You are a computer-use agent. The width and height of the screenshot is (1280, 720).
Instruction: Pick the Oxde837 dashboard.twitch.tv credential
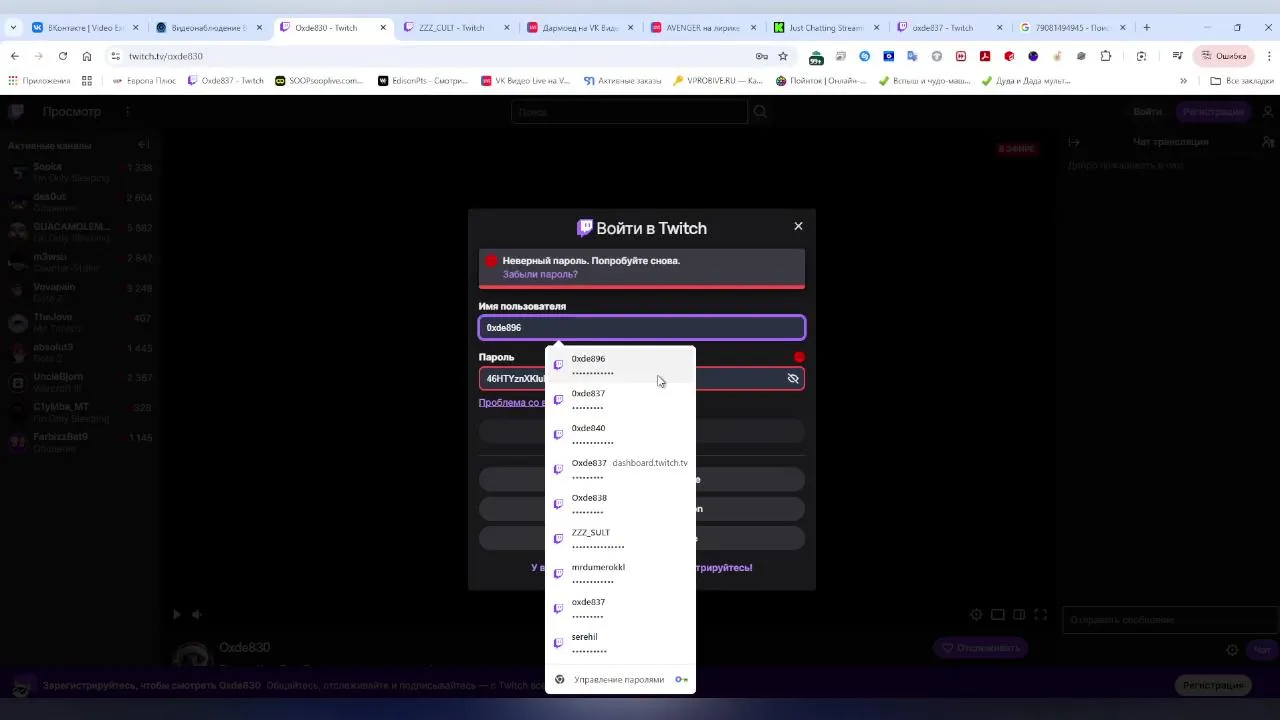coord(620,469)
